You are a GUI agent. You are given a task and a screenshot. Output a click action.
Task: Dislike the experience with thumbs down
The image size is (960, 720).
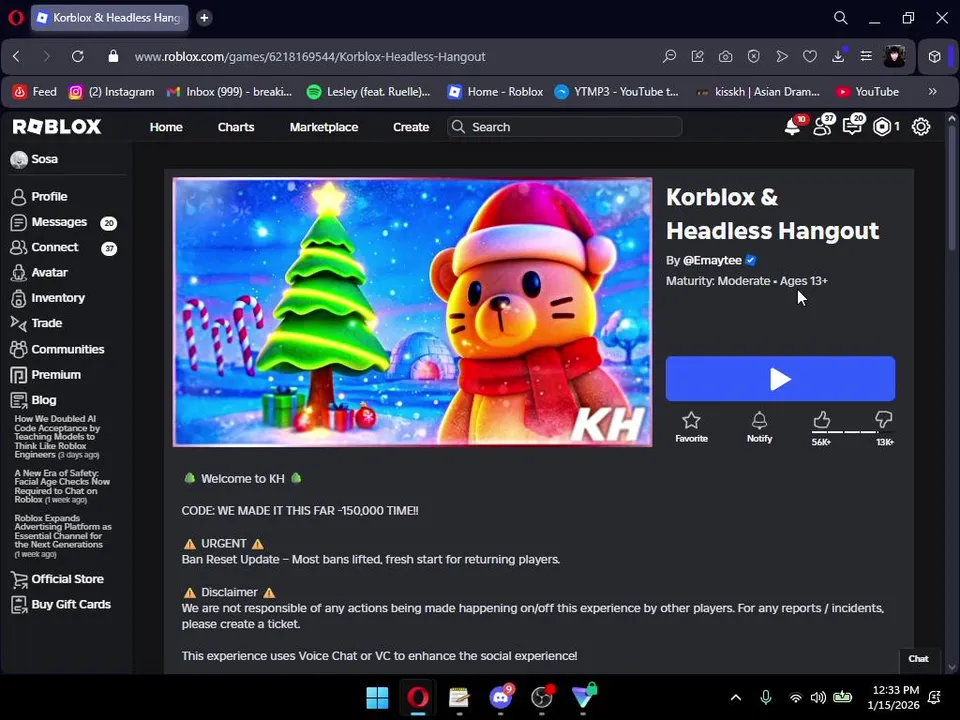[883, 420]
